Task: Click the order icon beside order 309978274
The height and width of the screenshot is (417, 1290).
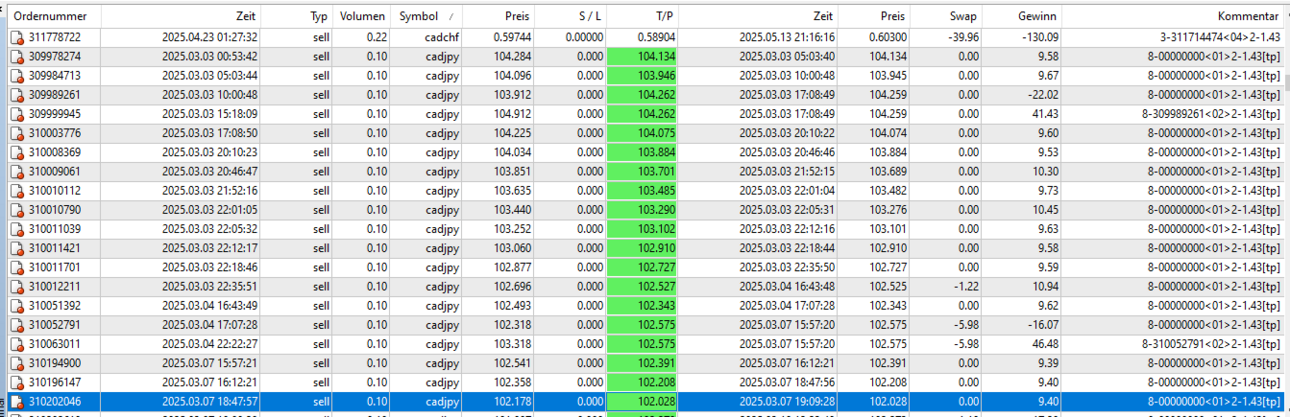Action: [16, 56]
